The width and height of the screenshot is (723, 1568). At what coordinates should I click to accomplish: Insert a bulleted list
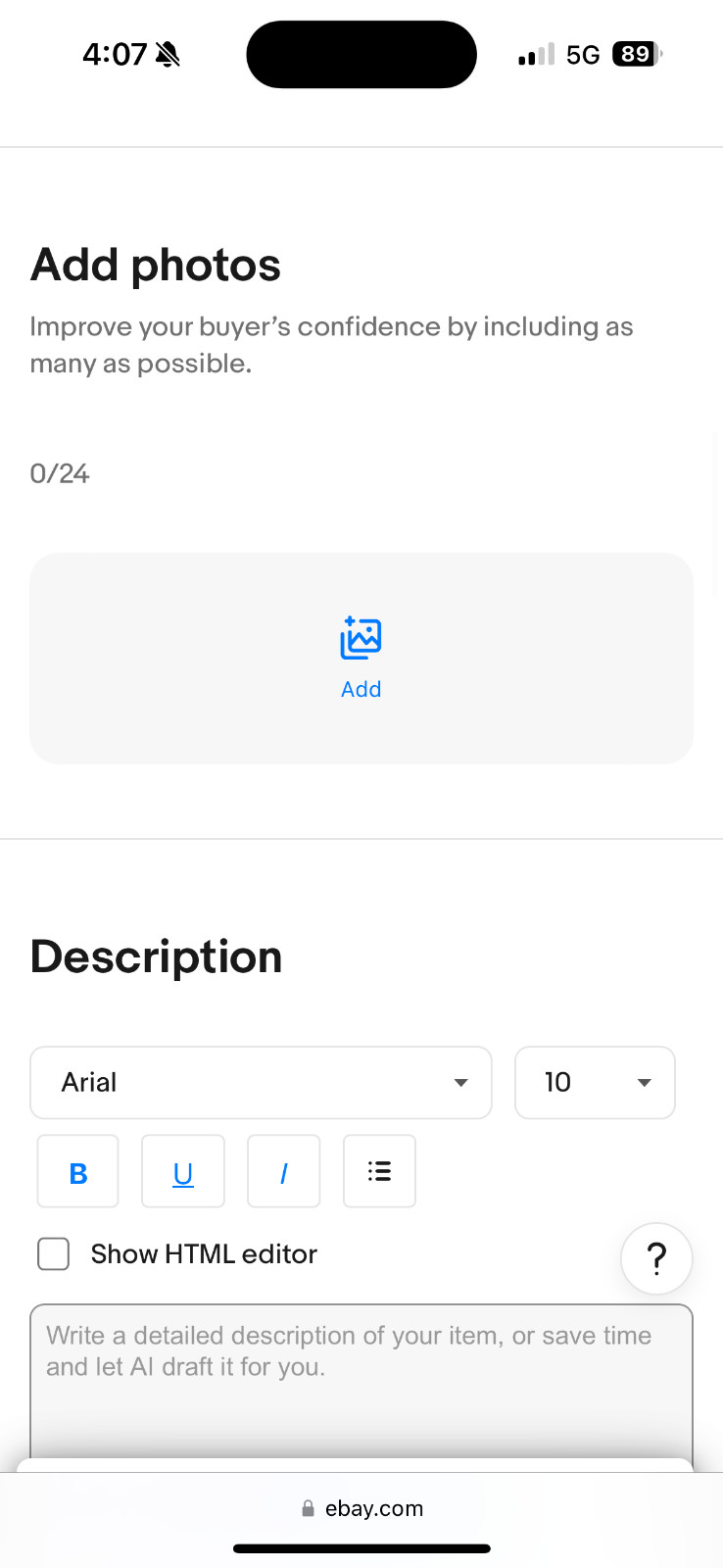pos(379,1172)
